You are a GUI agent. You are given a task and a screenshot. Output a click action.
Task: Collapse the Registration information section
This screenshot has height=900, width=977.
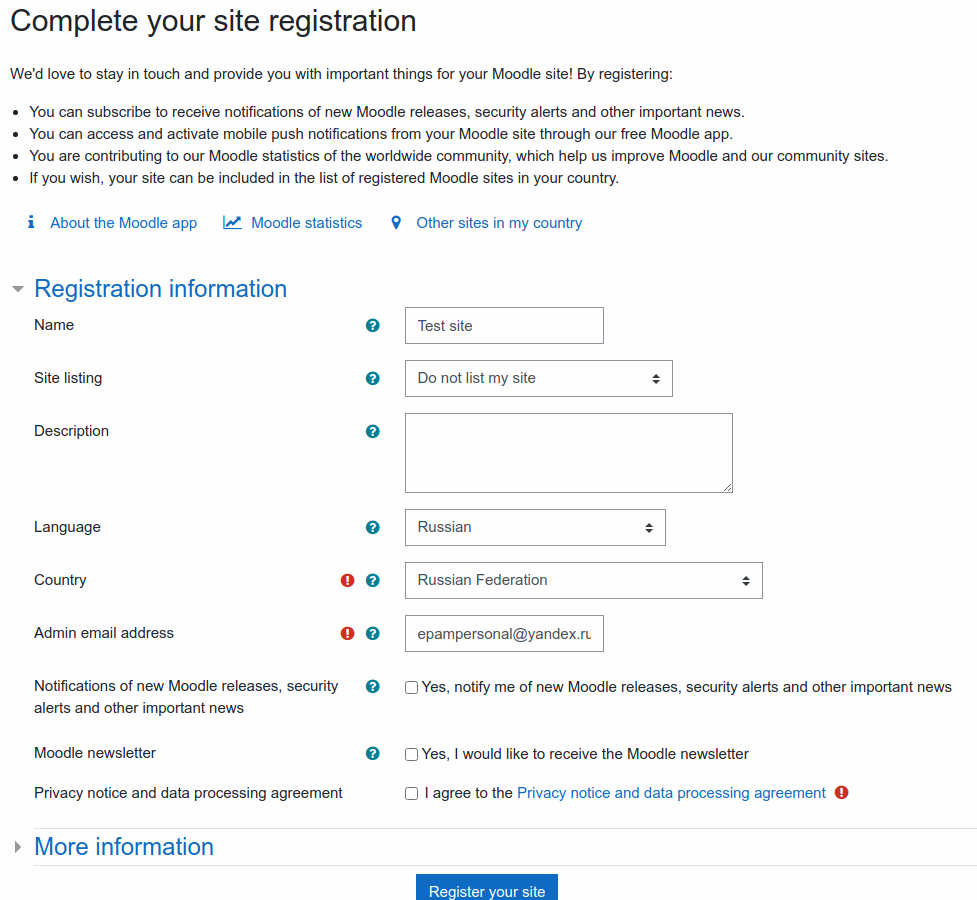(160, 289)
